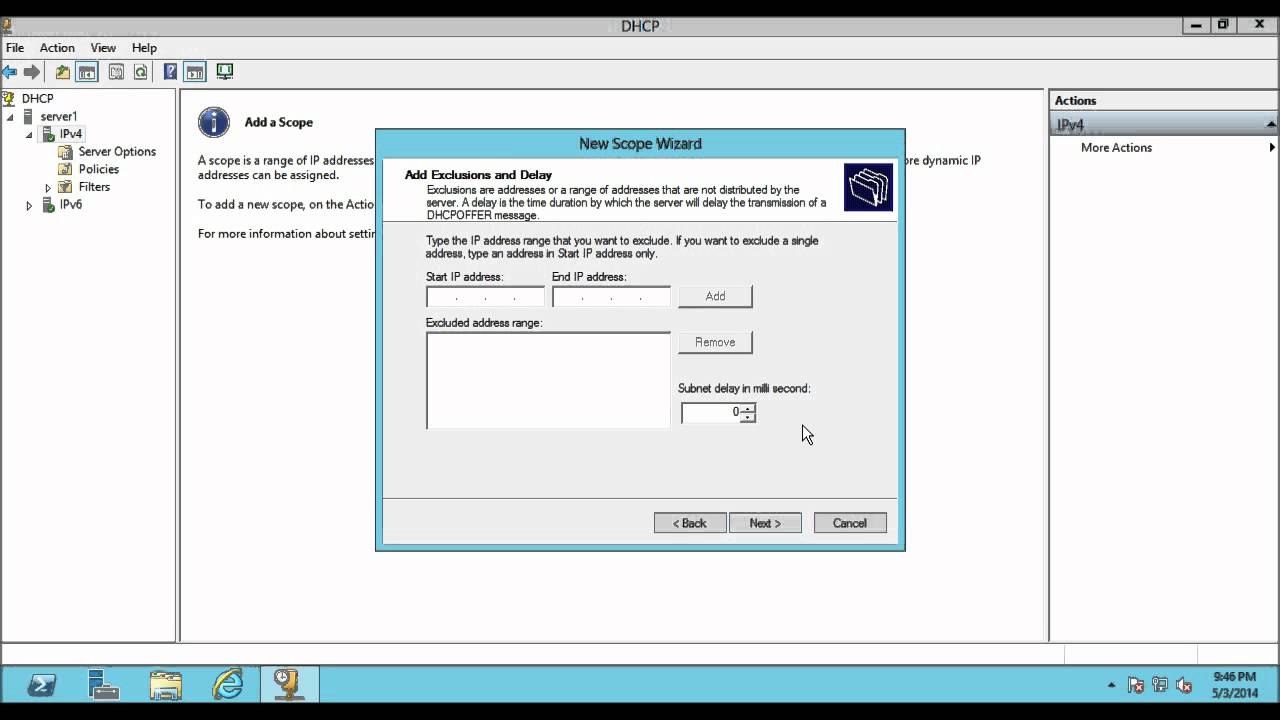1280x720 pixels.
Task: Open File Explorer from the taskbar
Action: pyautogui.click(x=166, y=684)
